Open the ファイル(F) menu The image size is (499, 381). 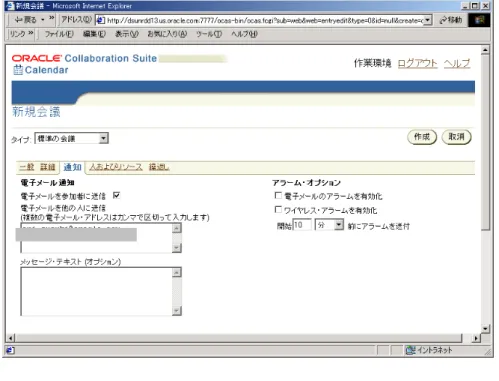click(59, 34)
